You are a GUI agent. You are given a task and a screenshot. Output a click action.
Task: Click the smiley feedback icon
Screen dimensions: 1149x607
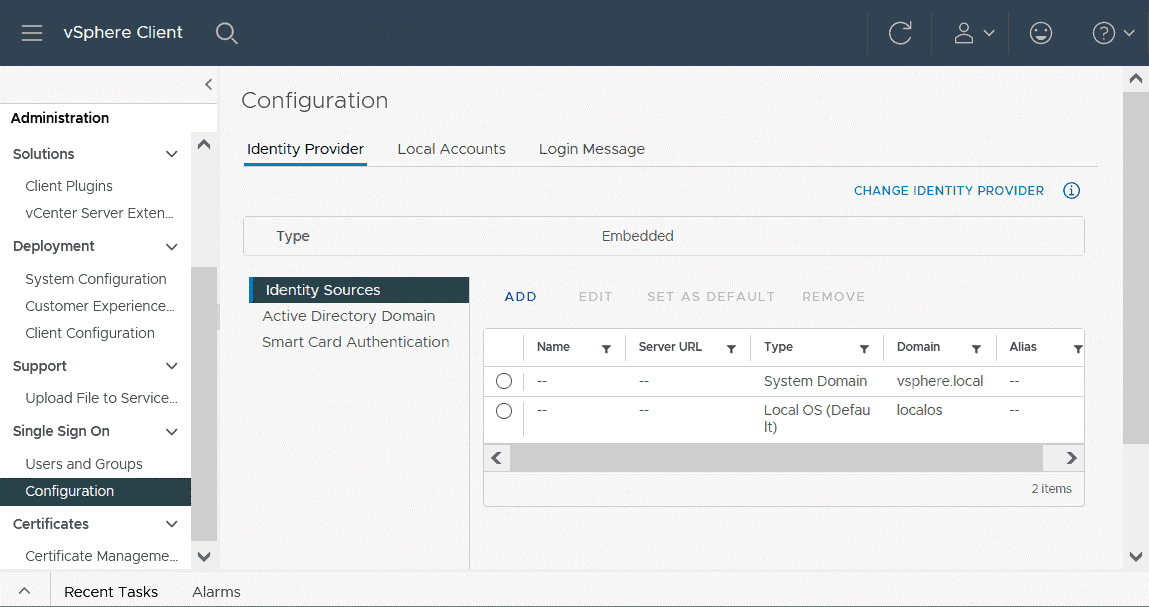pyautogui.click(x=1041, y=33)
